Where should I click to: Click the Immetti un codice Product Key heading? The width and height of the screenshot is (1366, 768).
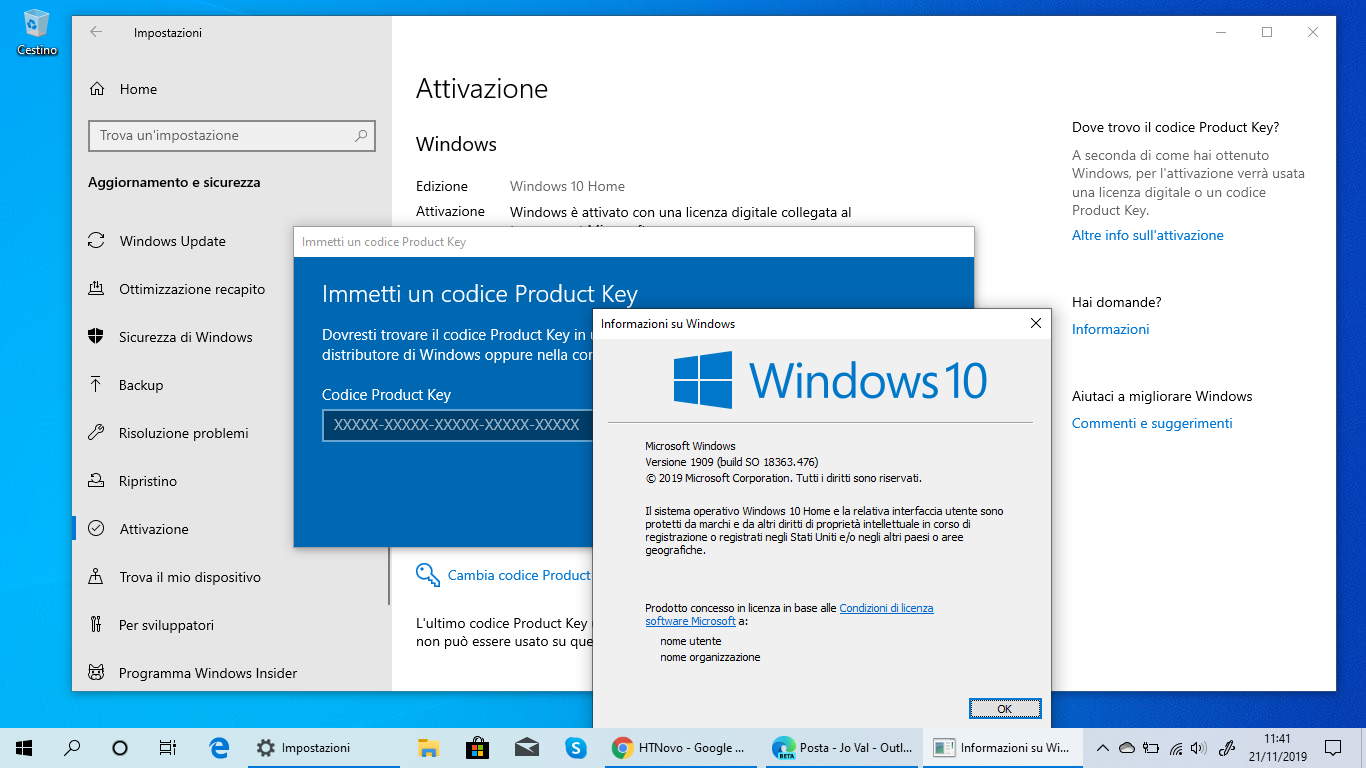click(480, 294)
